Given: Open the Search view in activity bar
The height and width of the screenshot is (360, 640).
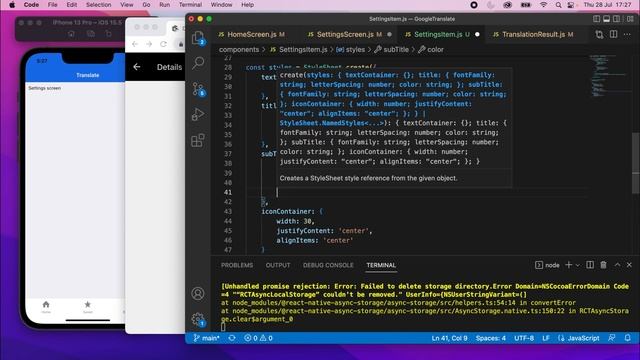Looking at the screenshot, I should (198, 63).
